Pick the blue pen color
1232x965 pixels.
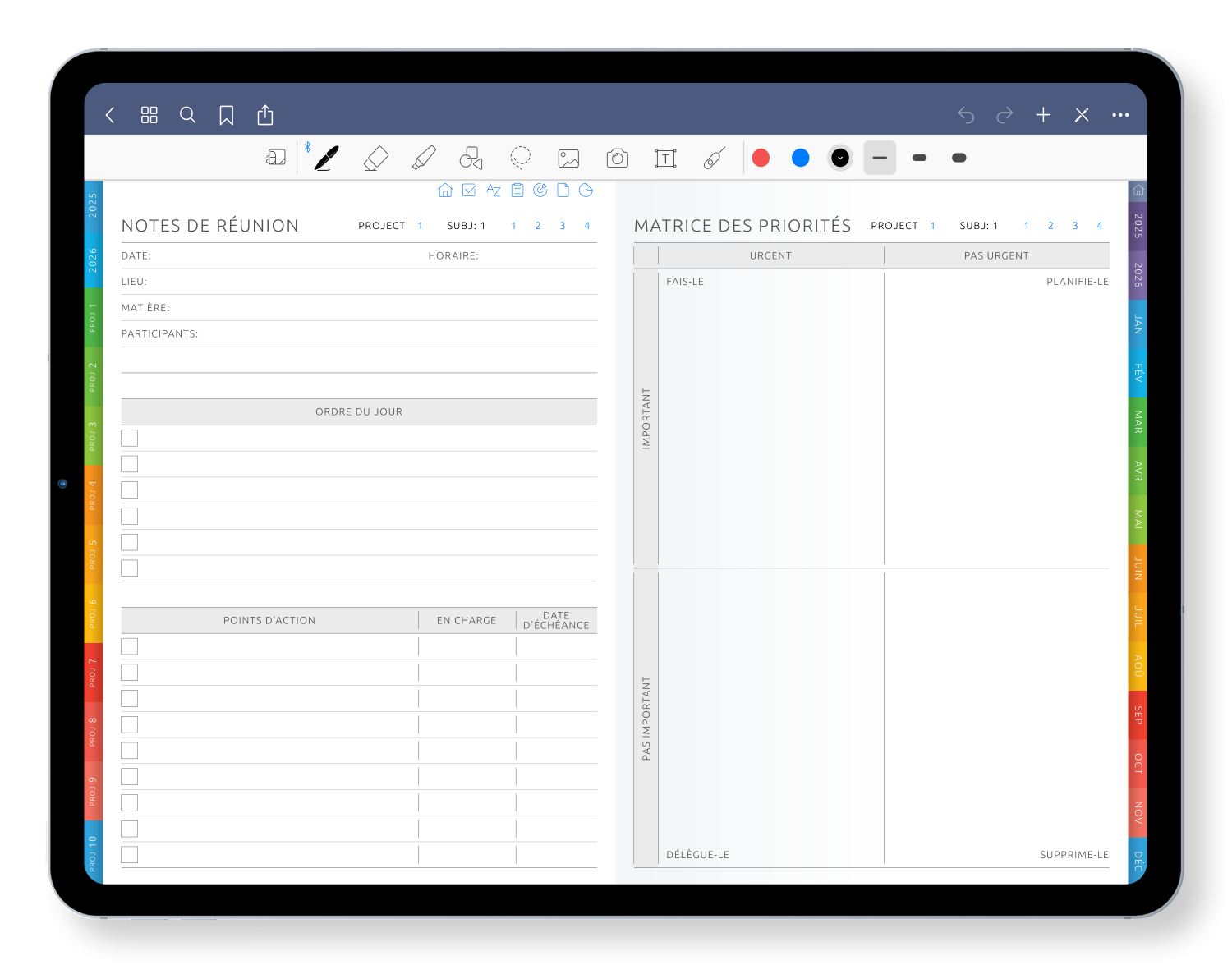[801, 158]
